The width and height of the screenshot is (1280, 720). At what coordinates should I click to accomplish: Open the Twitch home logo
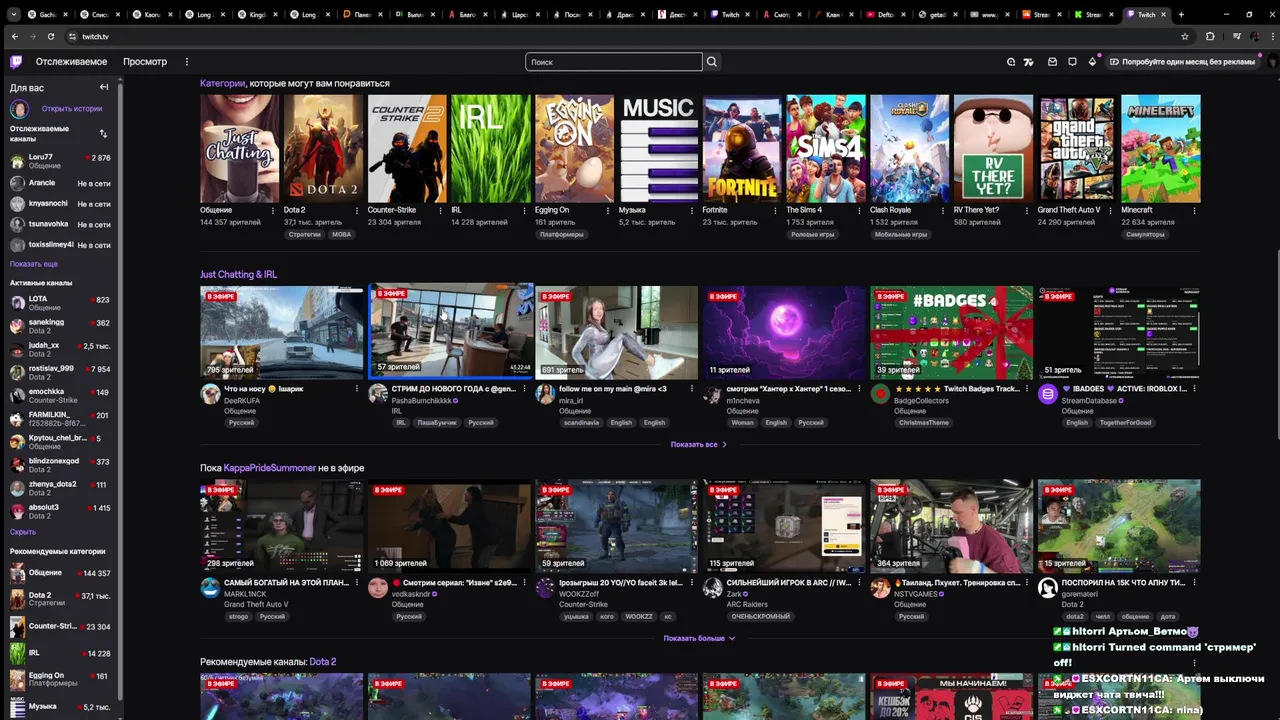click(x=16, y=62)
